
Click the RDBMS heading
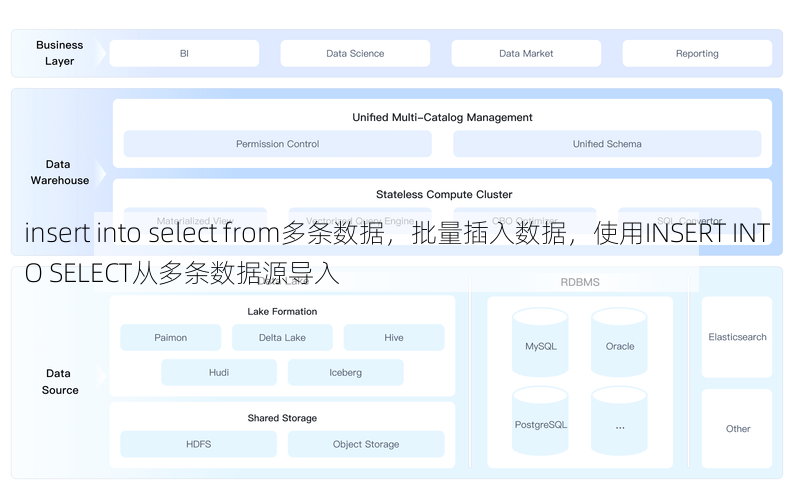(x=580, y=282)
